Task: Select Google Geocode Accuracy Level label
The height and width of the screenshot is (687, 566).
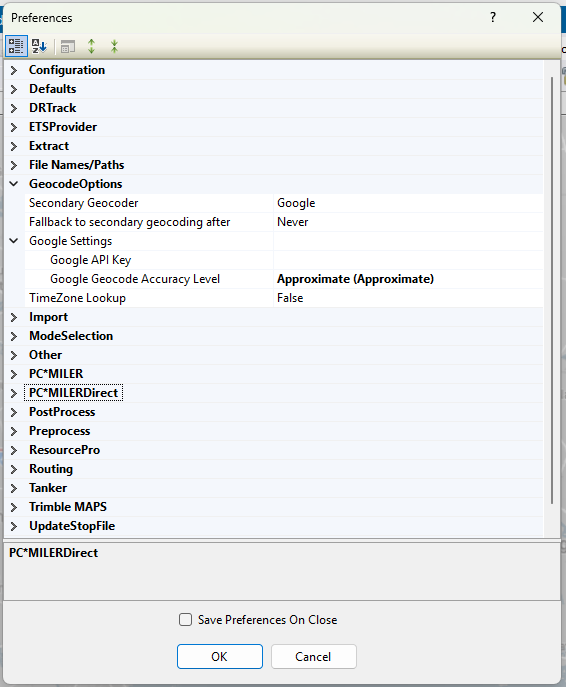Action: point(135,279)
